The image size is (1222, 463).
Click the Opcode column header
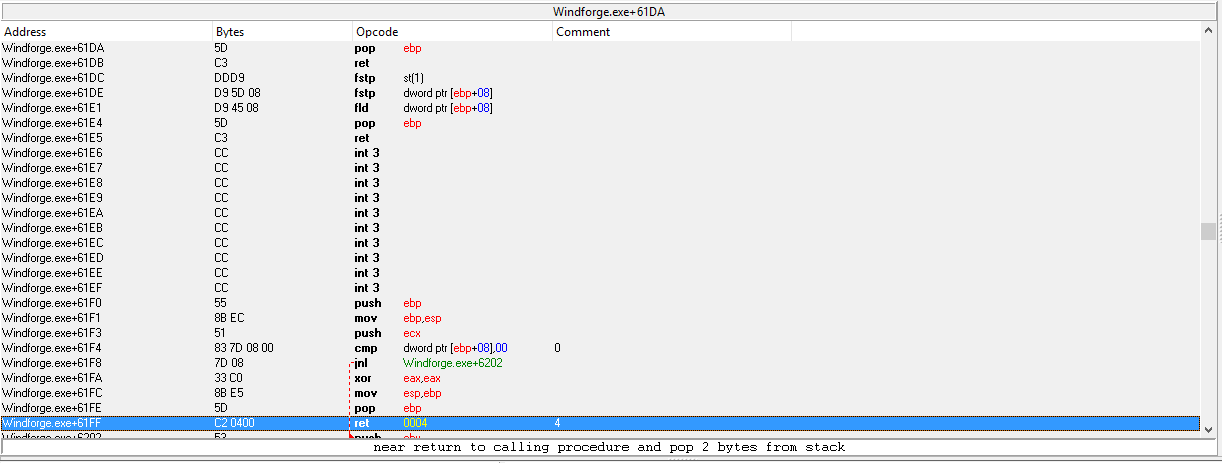[452, 32]
